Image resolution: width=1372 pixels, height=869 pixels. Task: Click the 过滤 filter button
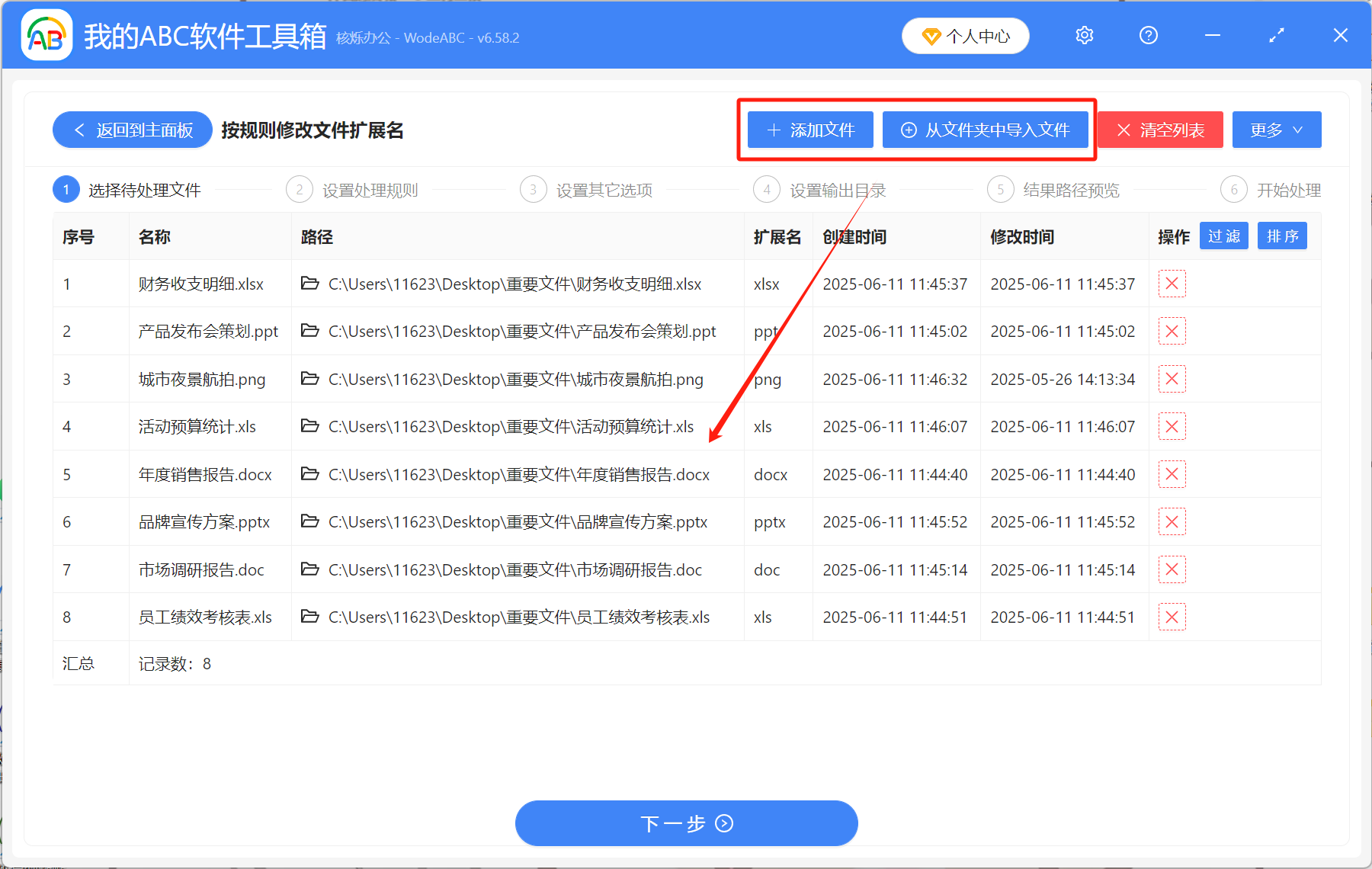tap(1224, 236)
